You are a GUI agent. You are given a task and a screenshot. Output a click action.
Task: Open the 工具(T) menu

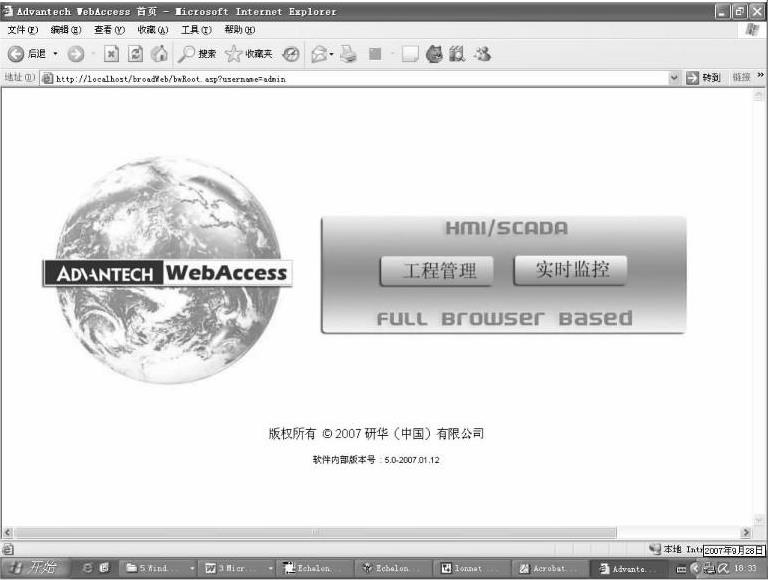(x=196, y=30)
